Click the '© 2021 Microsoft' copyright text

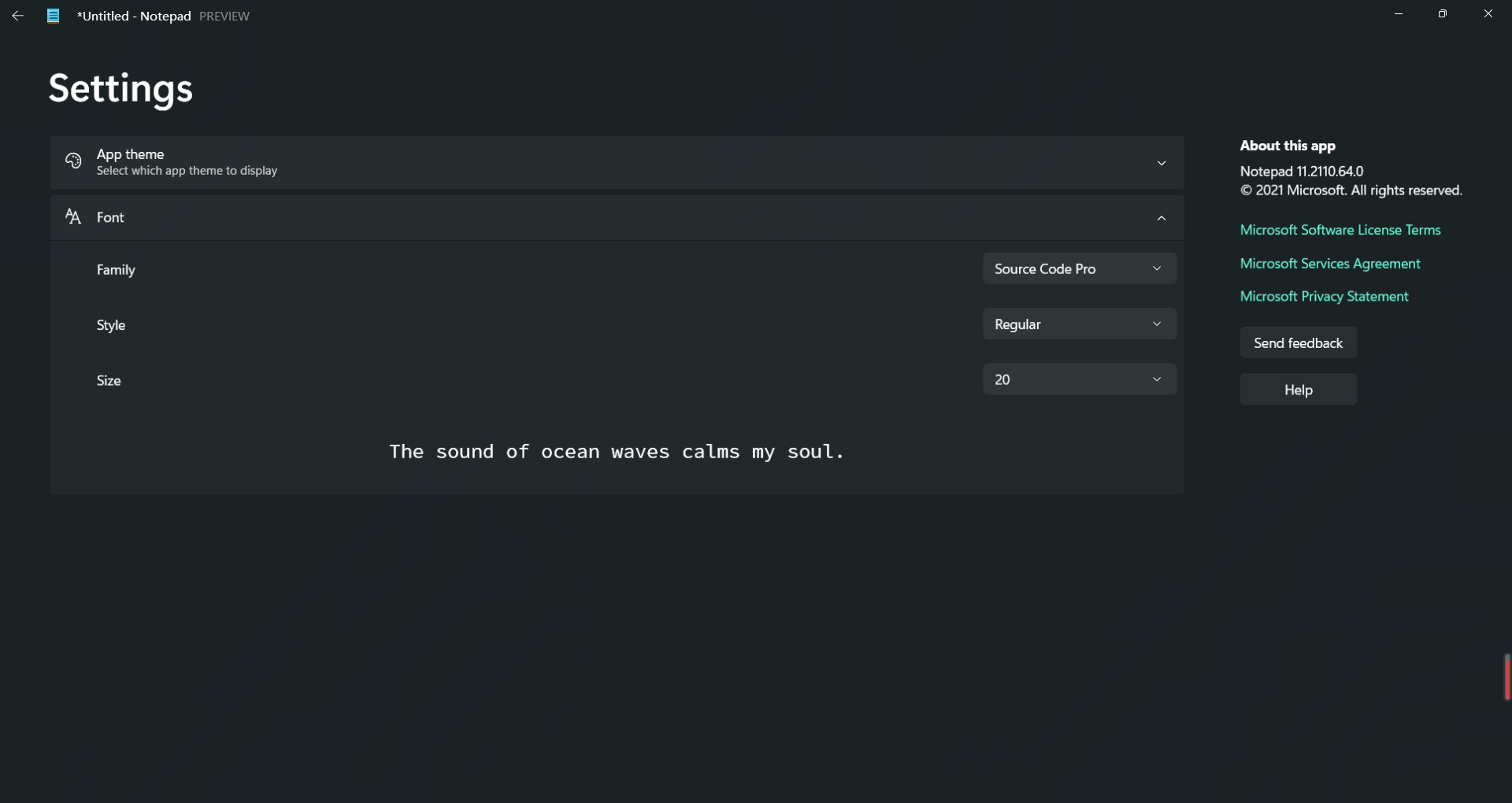pos(1351,191)
